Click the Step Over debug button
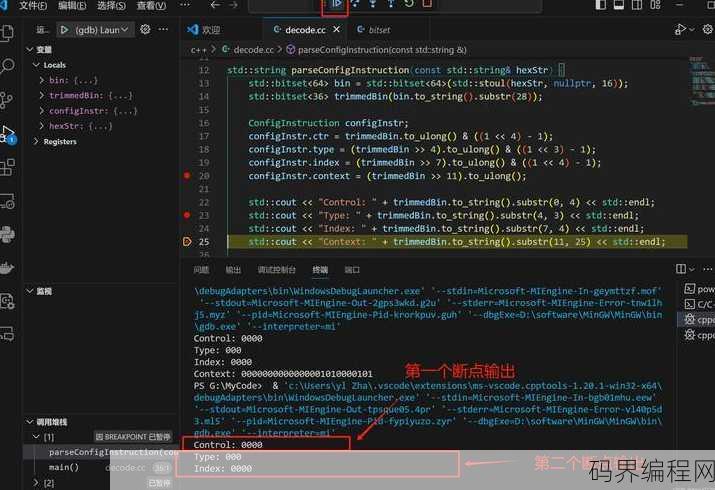The image size is (715, 490). (x=355, y=4)
